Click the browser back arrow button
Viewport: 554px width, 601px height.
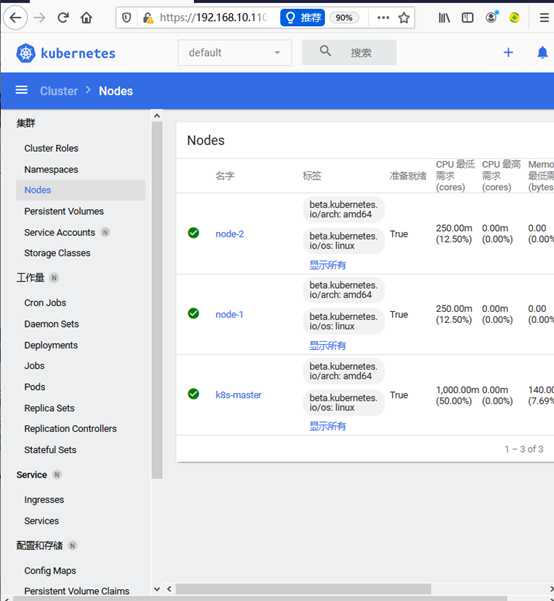[15, 18]
